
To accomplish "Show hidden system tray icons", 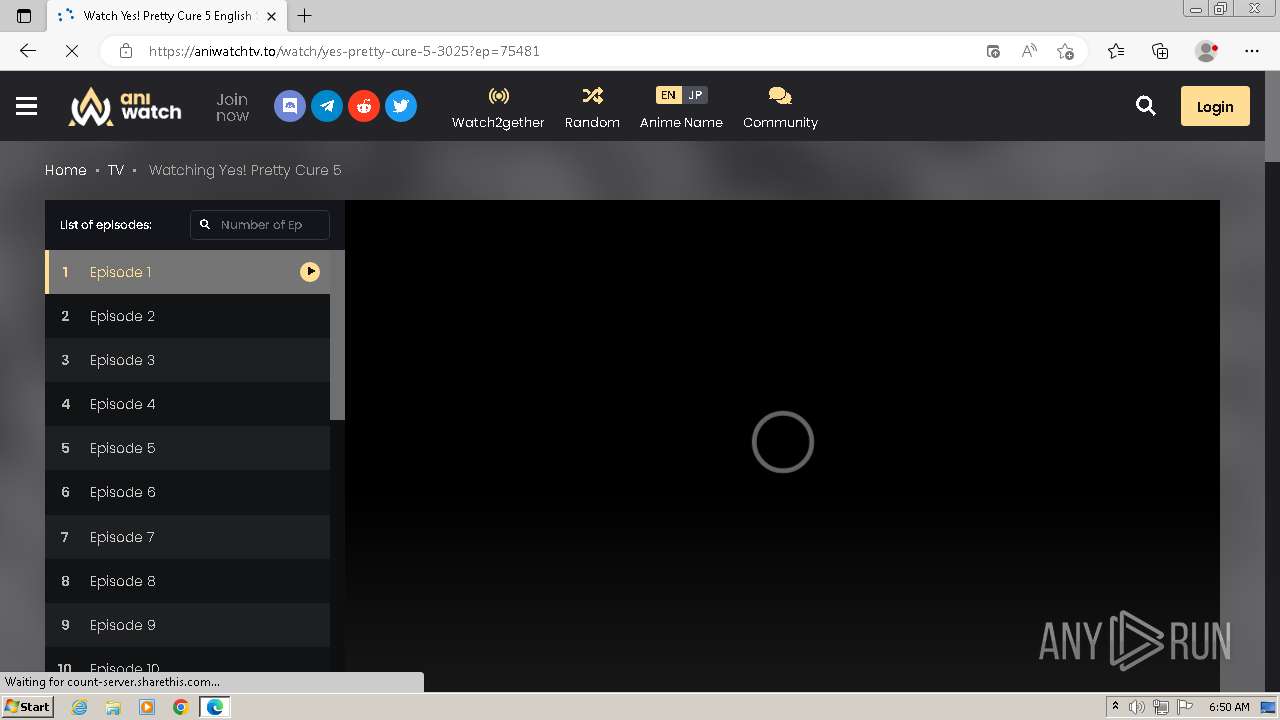I will 1115,707.
